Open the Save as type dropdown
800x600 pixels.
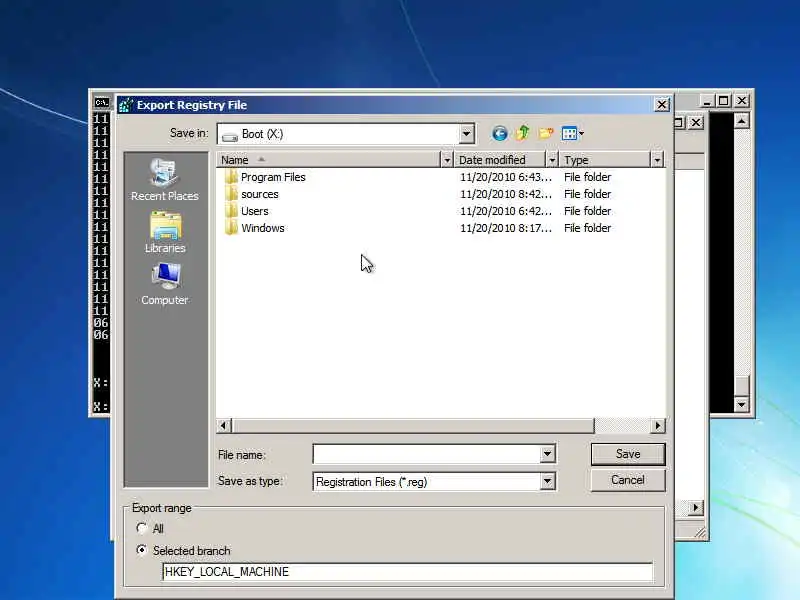[x=547, y=481]
